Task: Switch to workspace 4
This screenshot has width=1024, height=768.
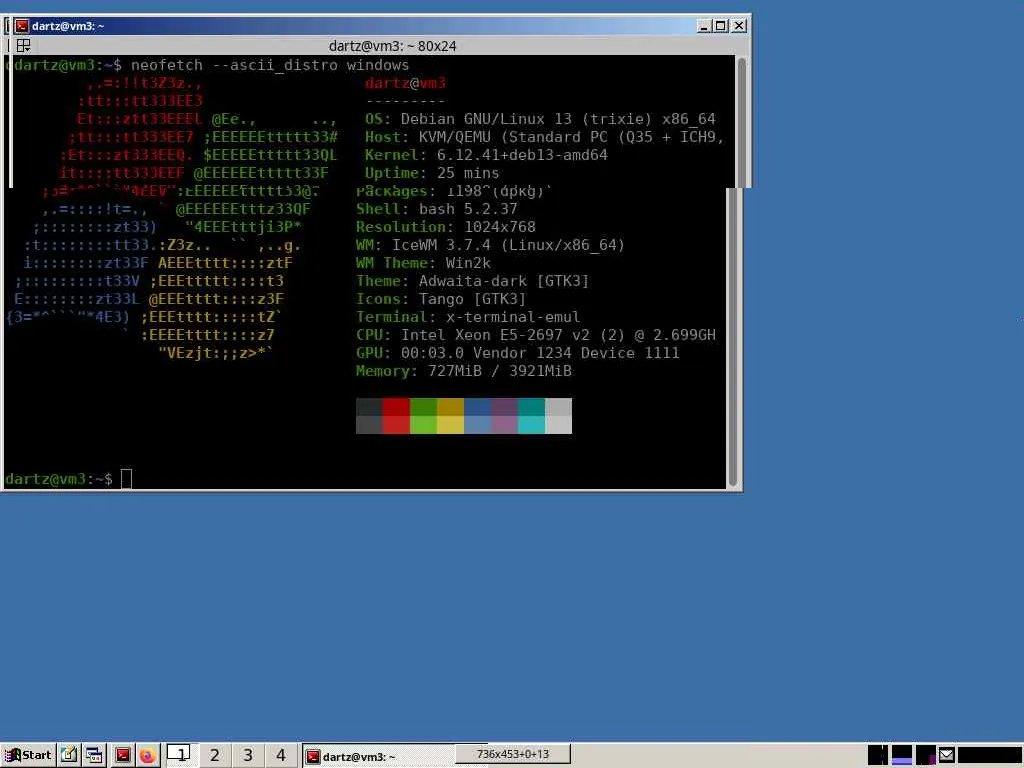Action: [281, 755]
